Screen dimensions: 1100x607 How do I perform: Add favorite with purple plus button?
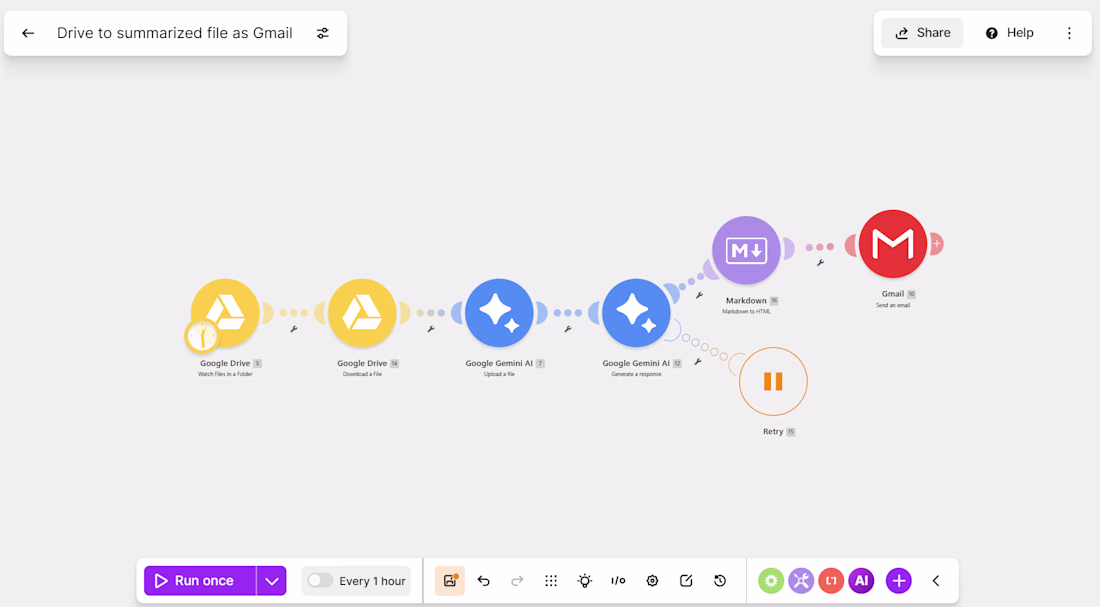tap(899, 581)
